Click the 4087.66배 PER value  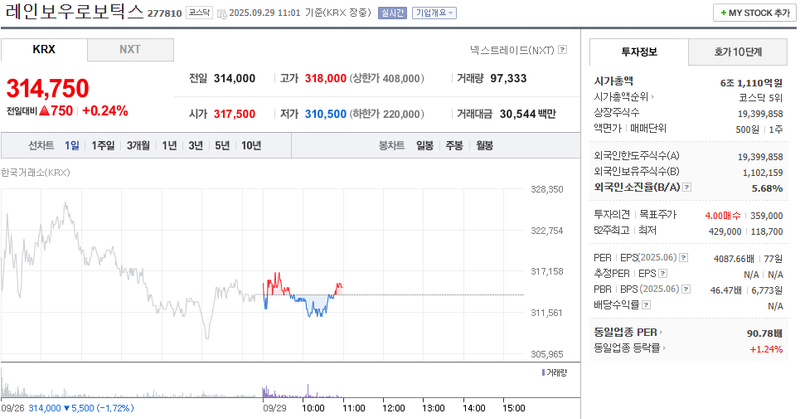(x=734, y=259)
